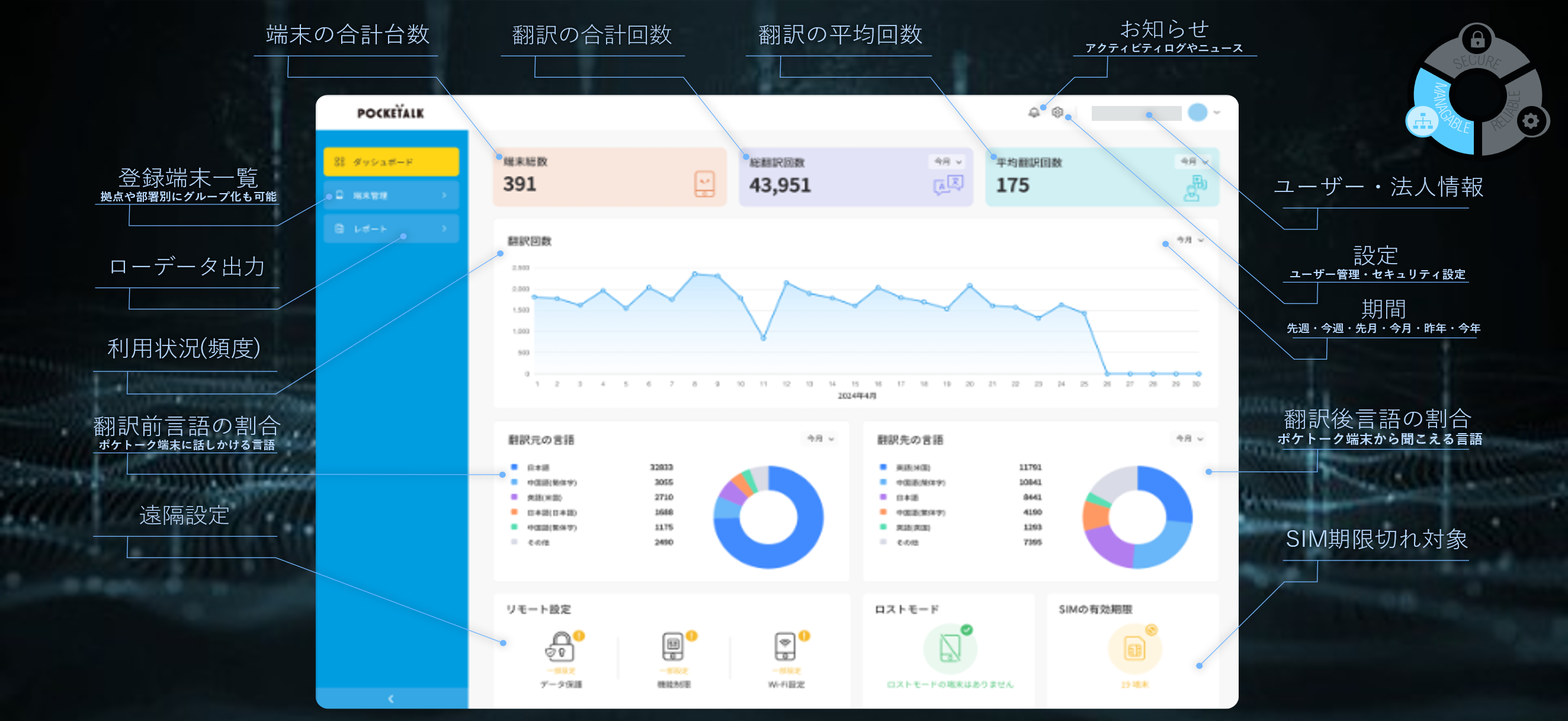Click the Wi-Fi設定 device icon
Image resolution: width=1568 pixels, height=721 pixels.
coord(785,647)
